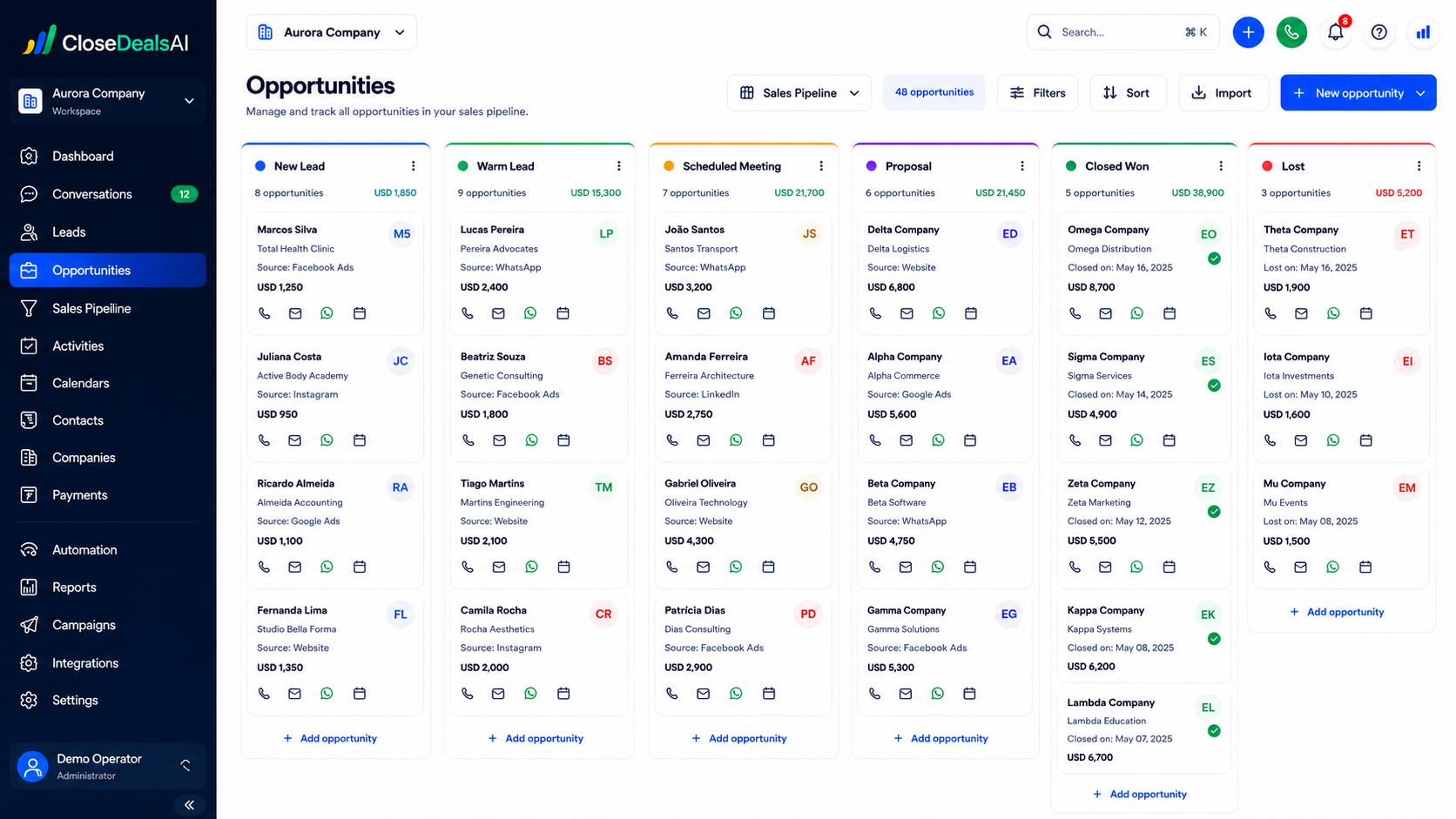Open Leads in sidebar
The image size is (1456, 819).
click(x=108, y=232)
